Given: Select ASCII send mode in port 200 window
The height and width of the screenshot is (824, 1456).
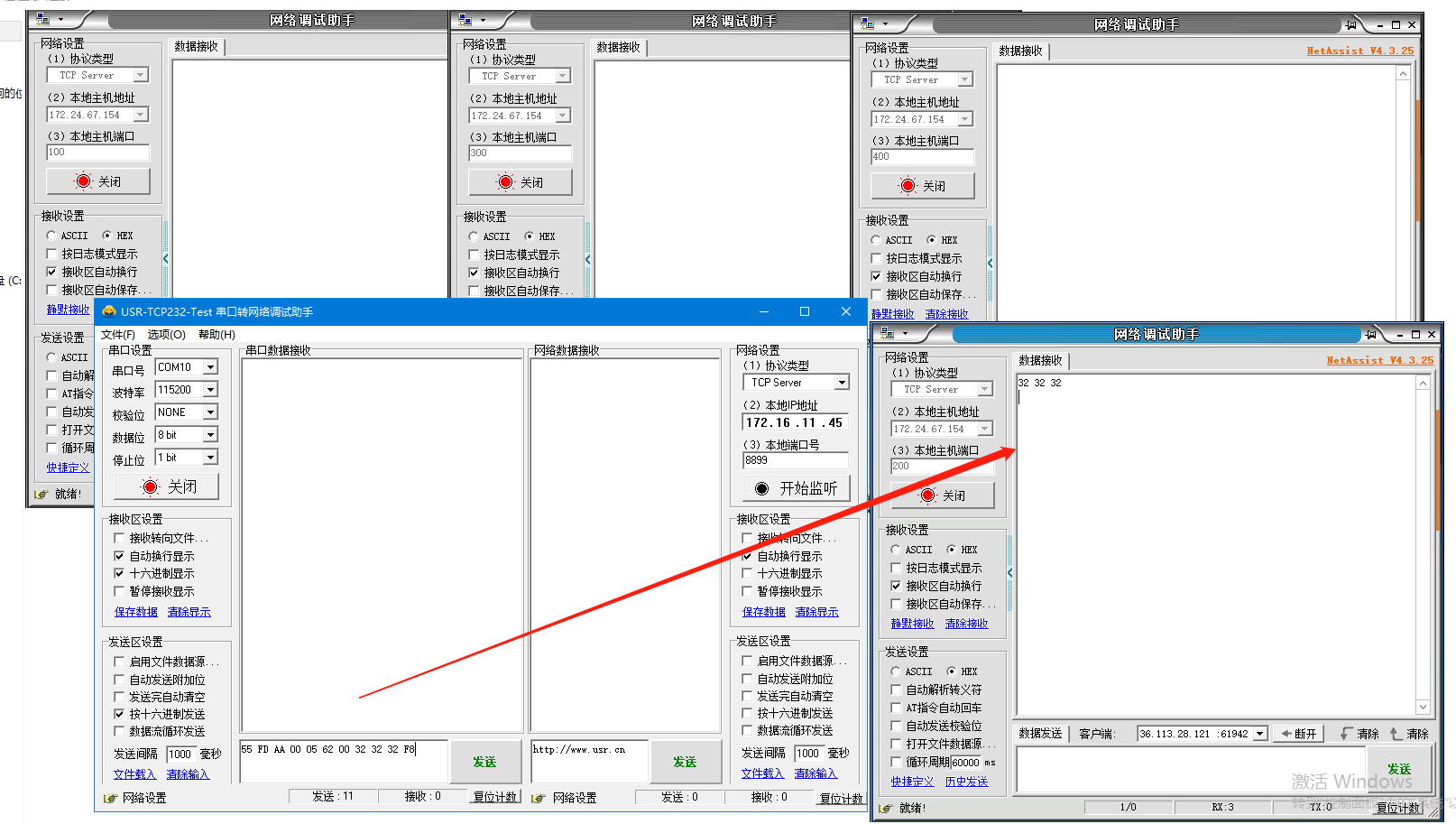Looking at the screenshot, I should pos(896,671).
